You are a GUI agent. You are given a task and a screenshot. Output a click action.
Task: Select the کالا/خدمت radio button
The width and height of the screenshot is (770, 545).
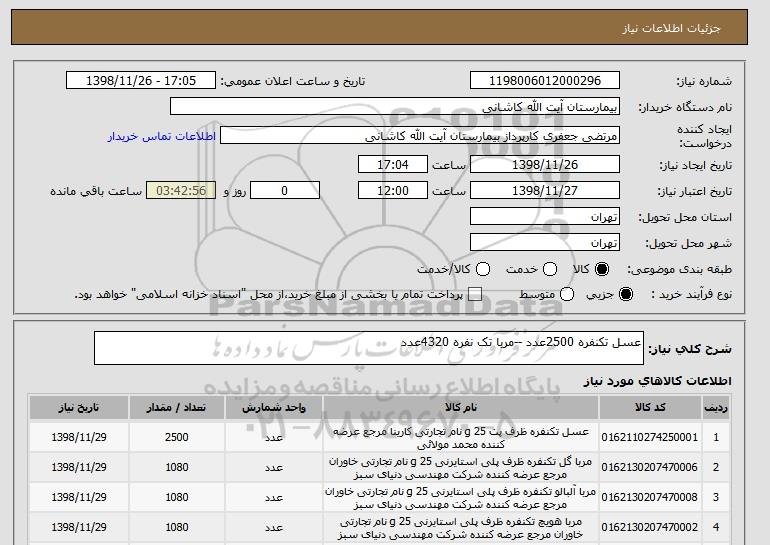point(483,269)
